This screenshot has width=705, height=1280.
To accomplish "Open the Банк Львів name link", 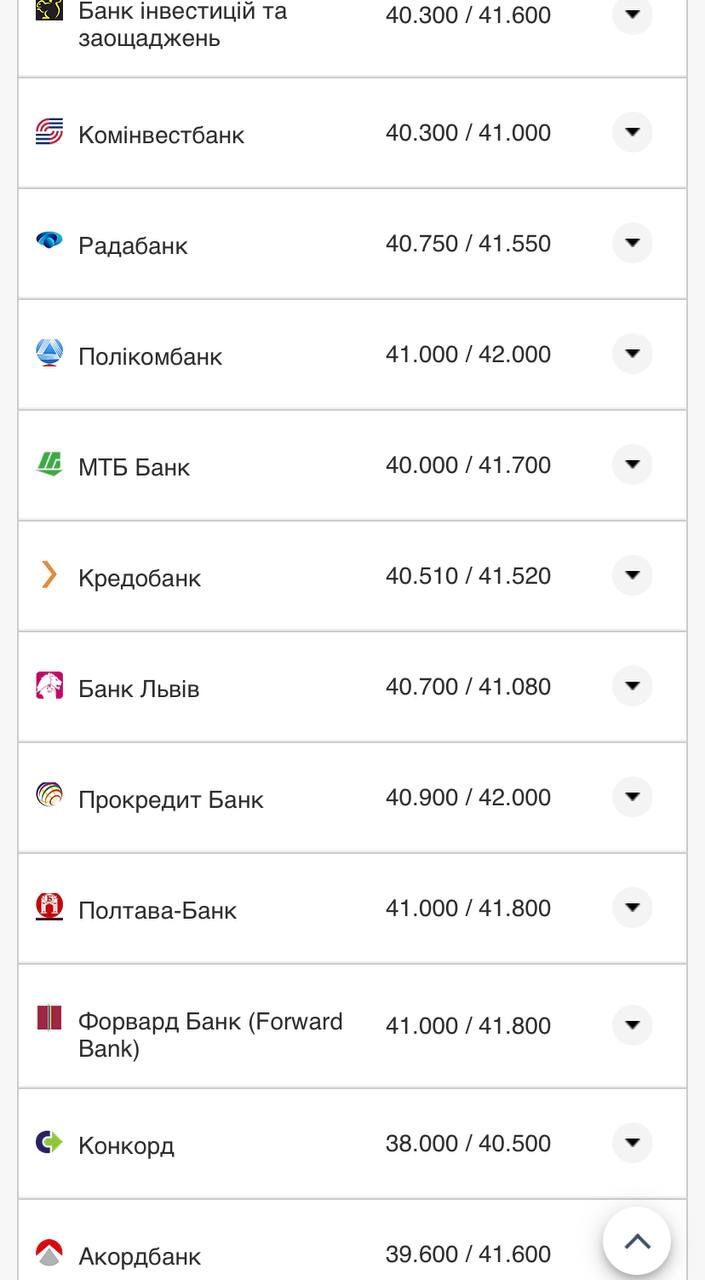I will [139, 689].
